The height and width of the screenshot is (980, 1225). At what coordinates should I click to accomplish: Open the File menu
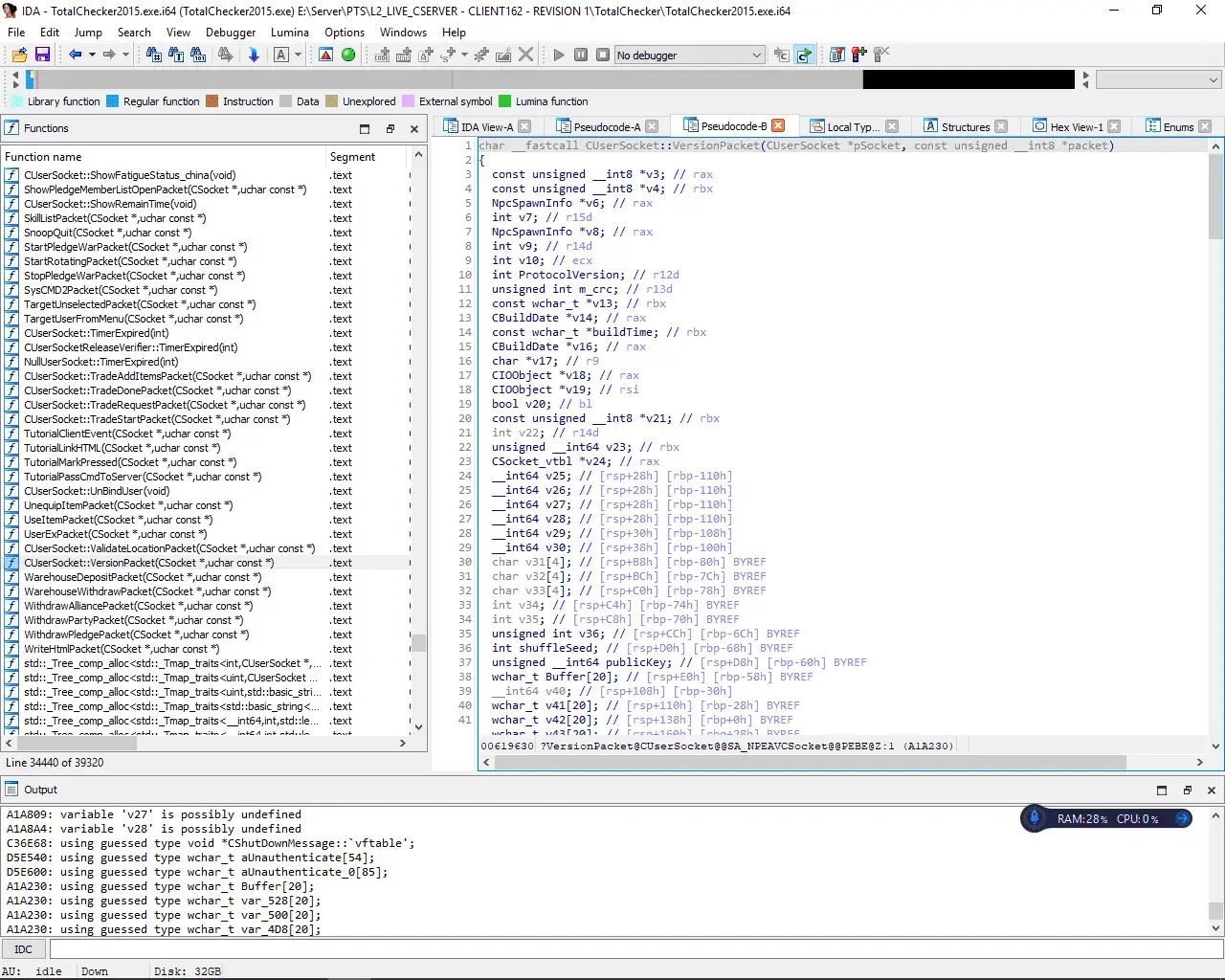pyautogui.click(x=16, y=32)
